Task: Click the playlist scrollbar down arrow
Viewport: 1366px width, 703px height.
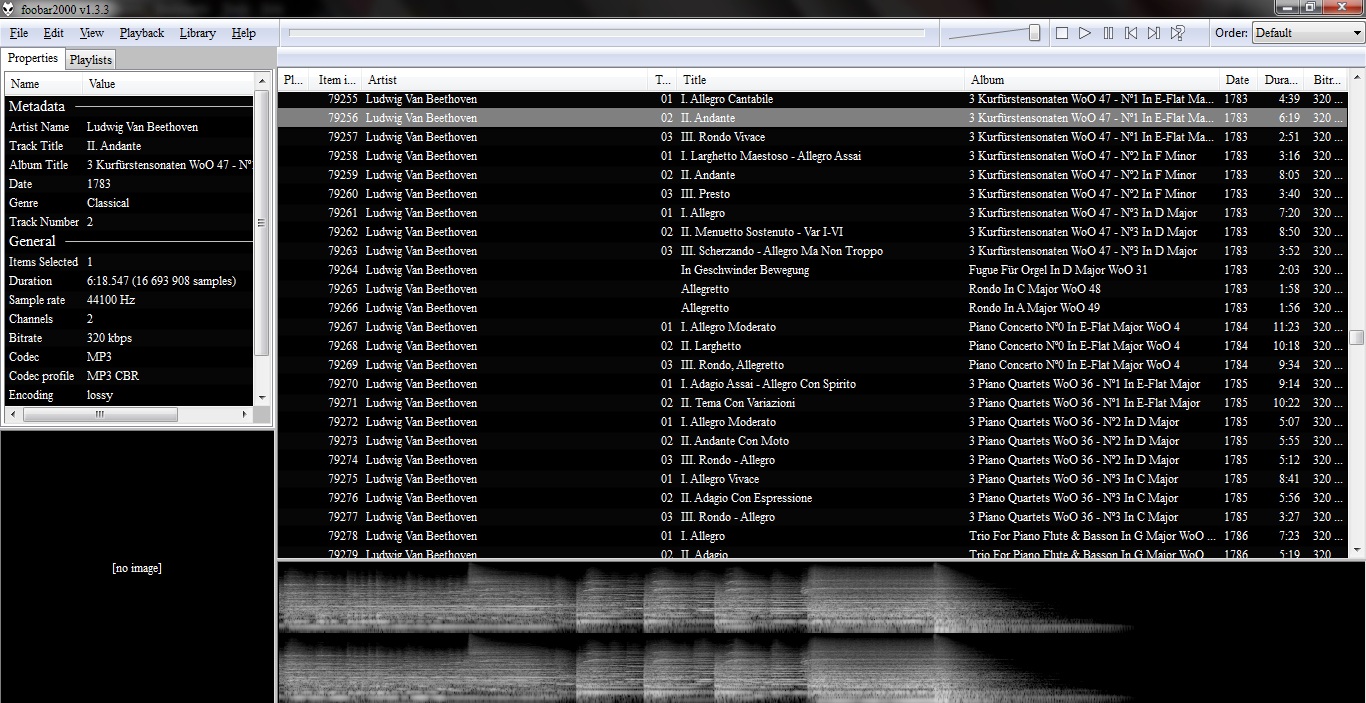Action: (x=1356, y=550)
